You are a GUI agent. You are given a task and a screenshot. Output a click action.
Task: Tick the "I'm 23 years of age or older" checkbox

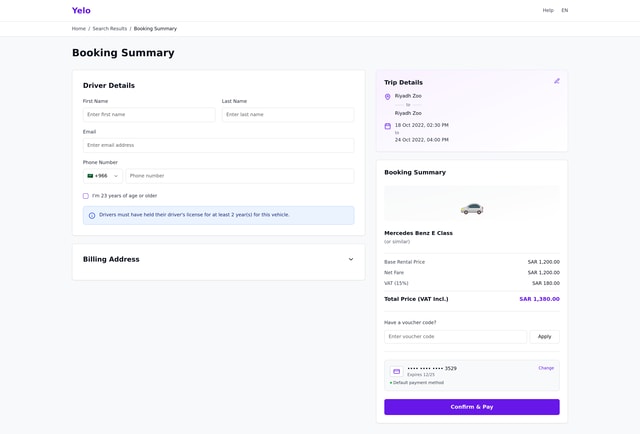tap(86, 196)
